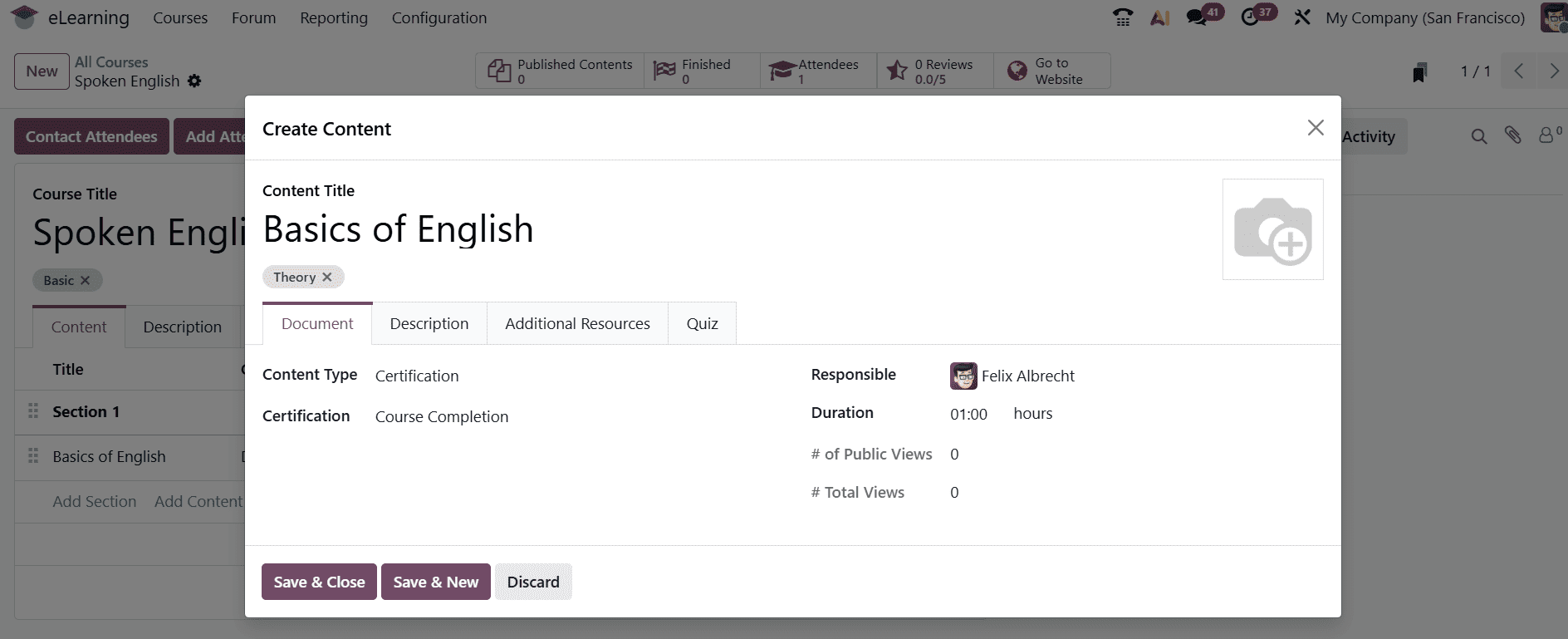Click Save & Close button
Image resolution: width=1568 pixels, height=639 pixels.
(x=319, y=582)
